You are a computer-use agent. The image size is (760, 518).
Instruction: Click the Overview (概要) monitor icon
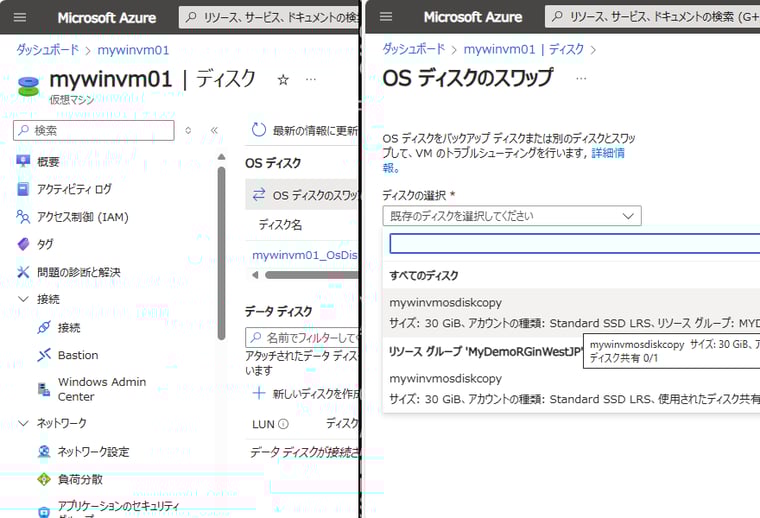tap(23, 161)
